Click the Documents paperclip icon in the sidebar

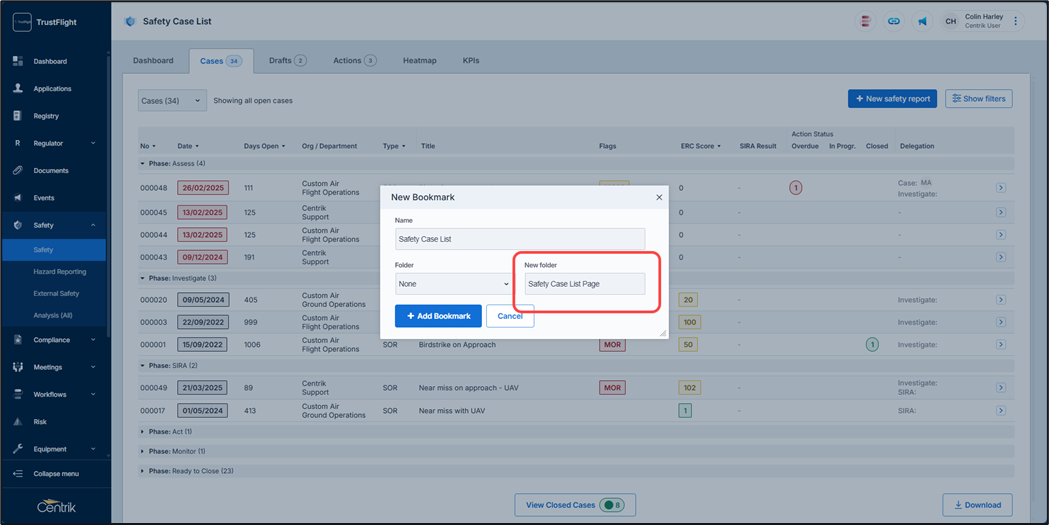click(18, 171)
